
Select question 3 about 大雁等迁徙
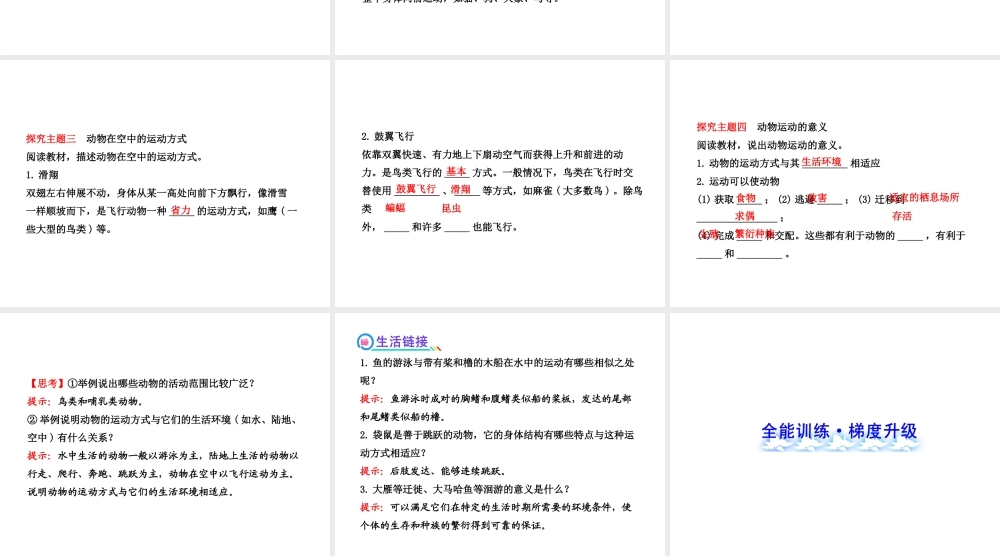pos(465,489)
